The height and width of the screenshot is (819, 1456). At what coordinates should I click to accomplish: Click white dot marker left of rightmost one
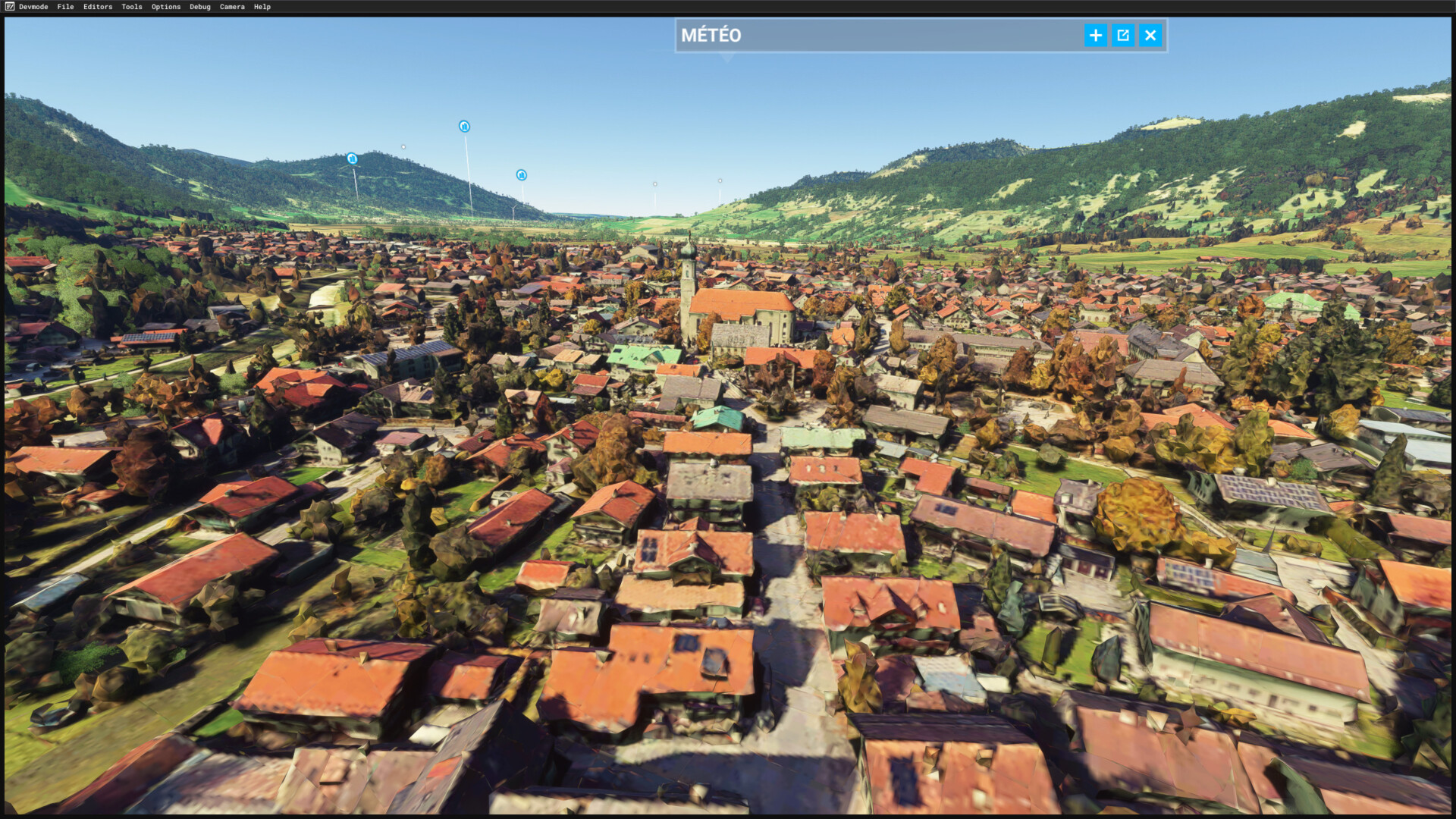click(655, 184)
